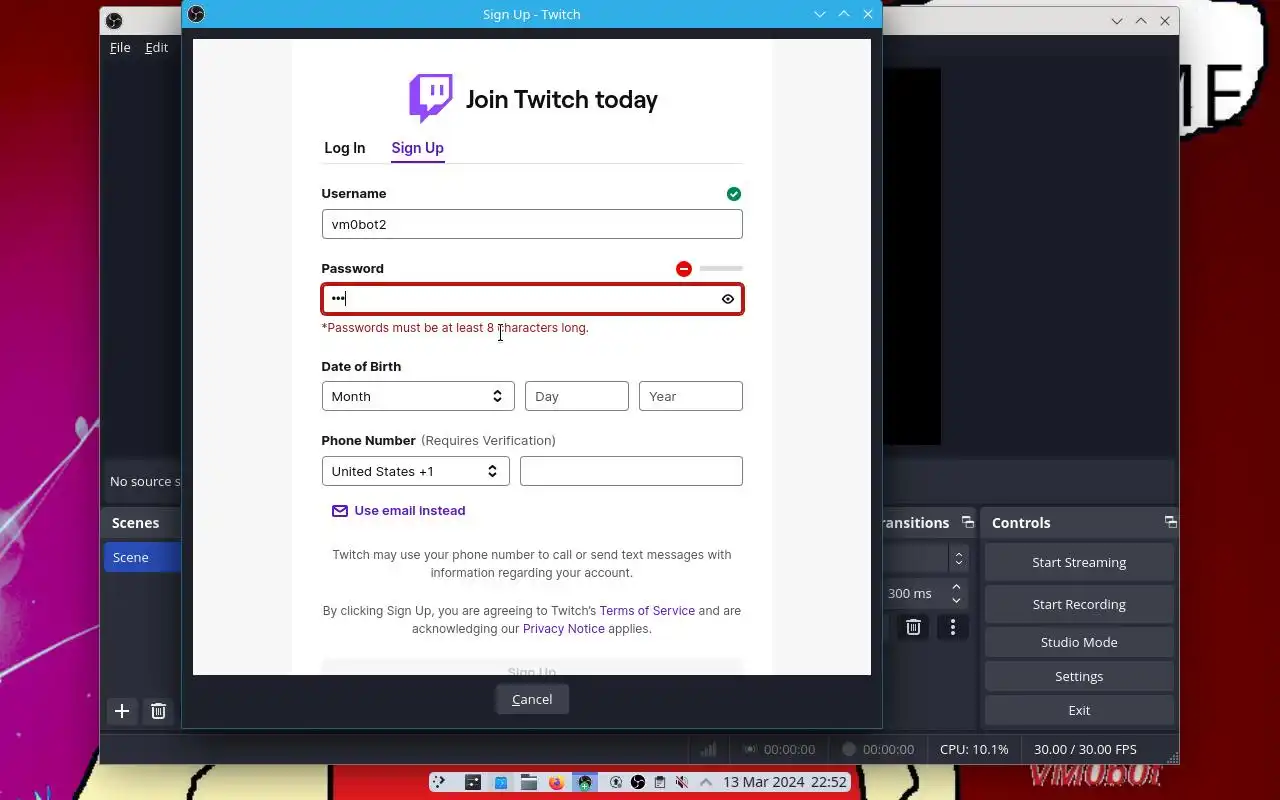The image size is (1280, 800).
Task: Open the KDE application launcher
Action: point(438,782)
